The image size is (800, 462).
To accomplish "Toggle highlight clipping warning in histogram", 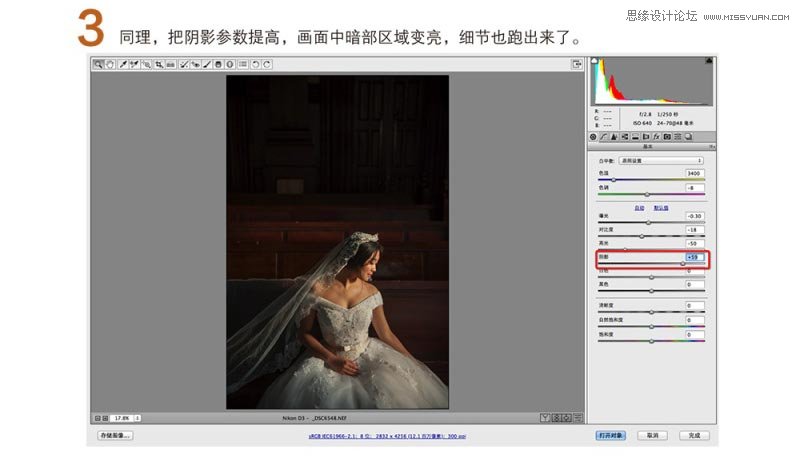I will pos(708,63).
